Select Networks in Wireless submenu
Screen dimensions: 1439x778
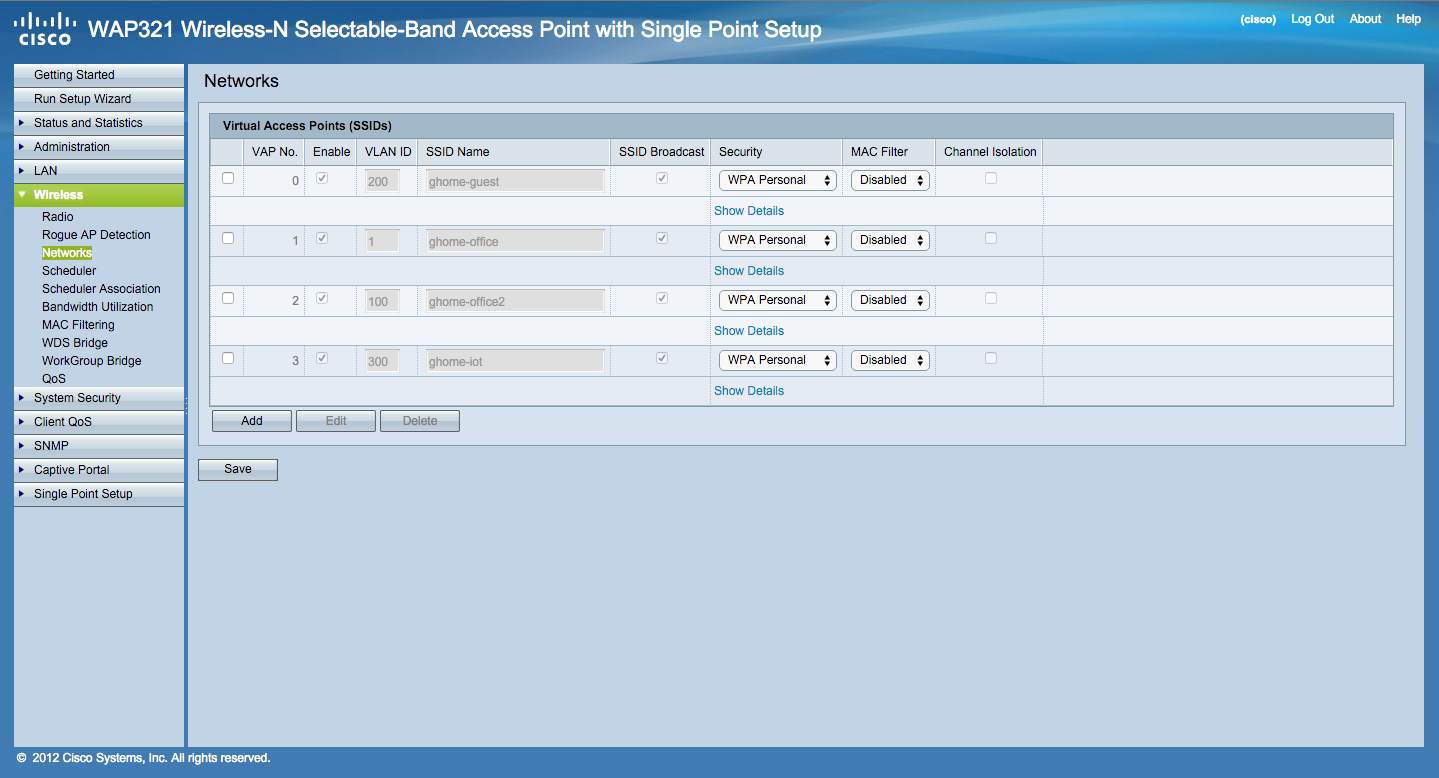[67, 253]
